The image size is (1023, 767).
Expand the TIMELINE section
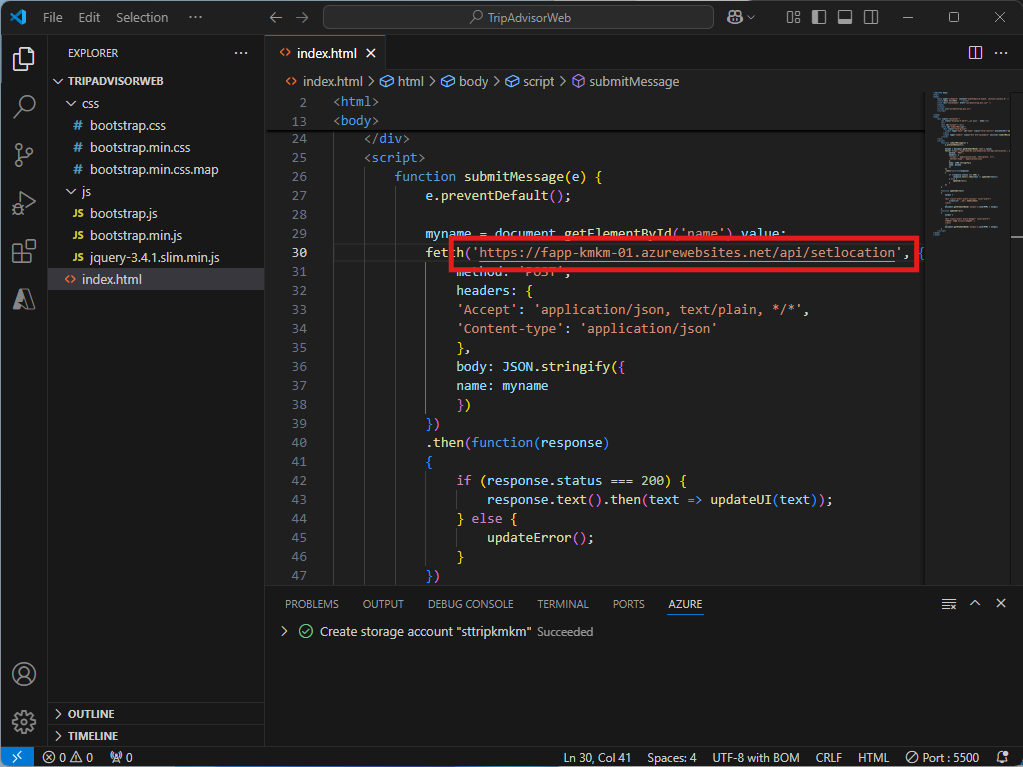[156, 736]
